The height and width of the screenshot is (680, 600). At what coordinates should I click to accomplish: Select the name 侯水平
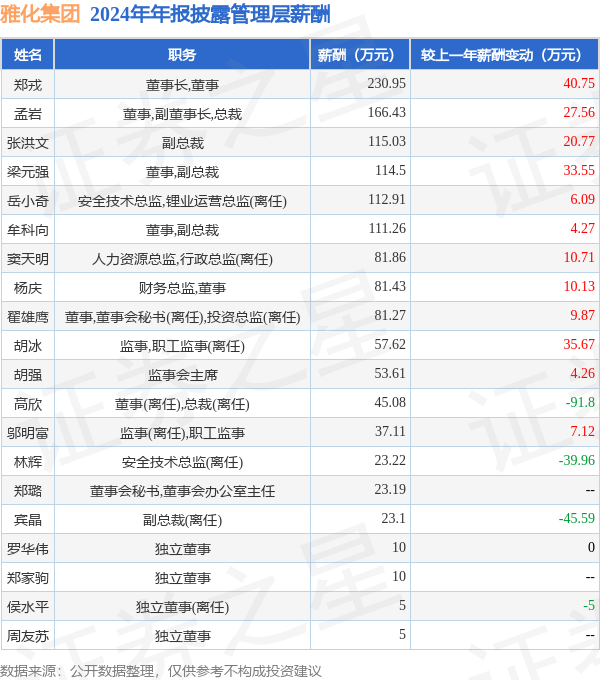[28, 607]
